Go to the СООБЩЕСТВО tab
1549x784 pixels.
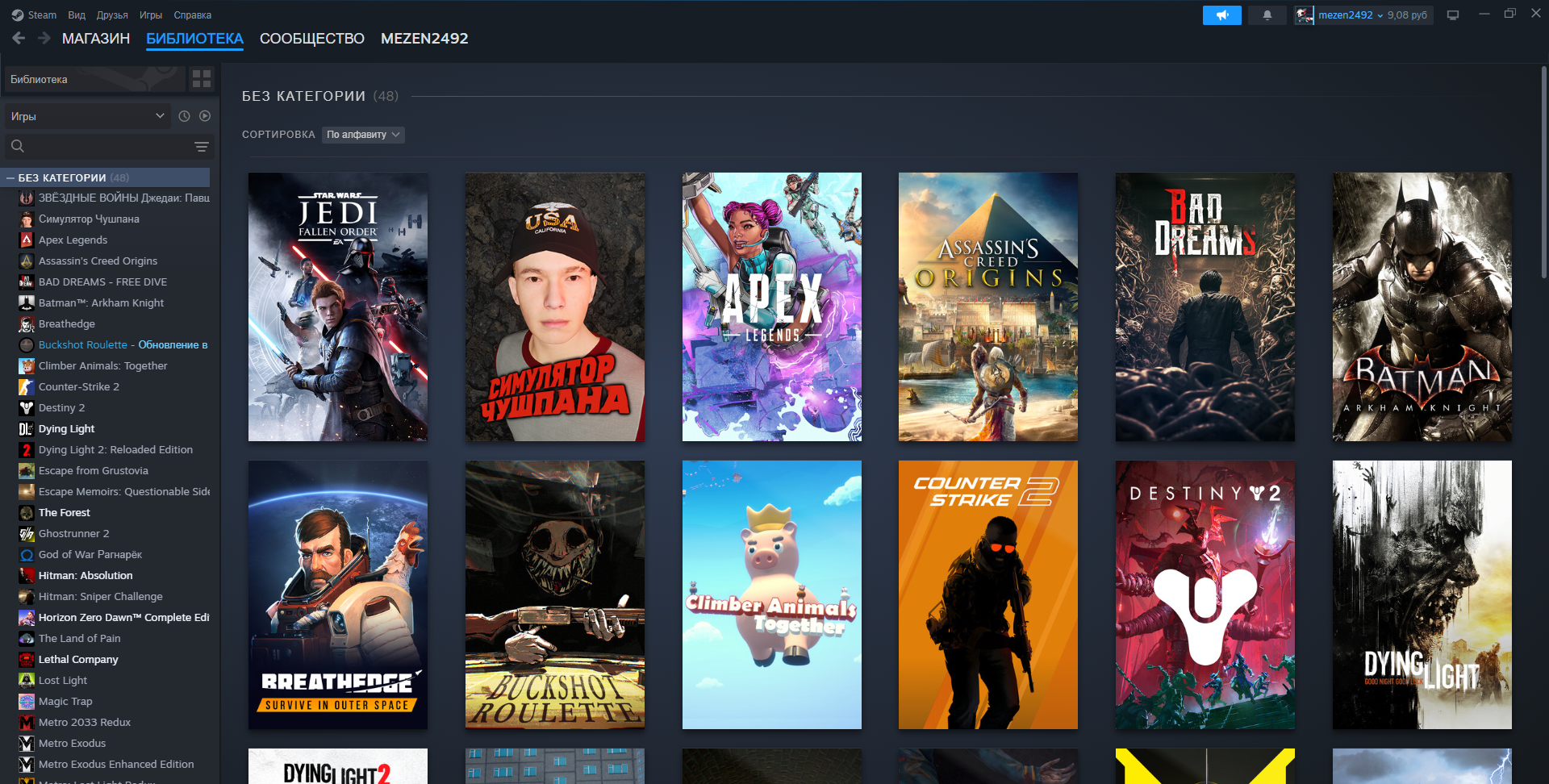312,39
